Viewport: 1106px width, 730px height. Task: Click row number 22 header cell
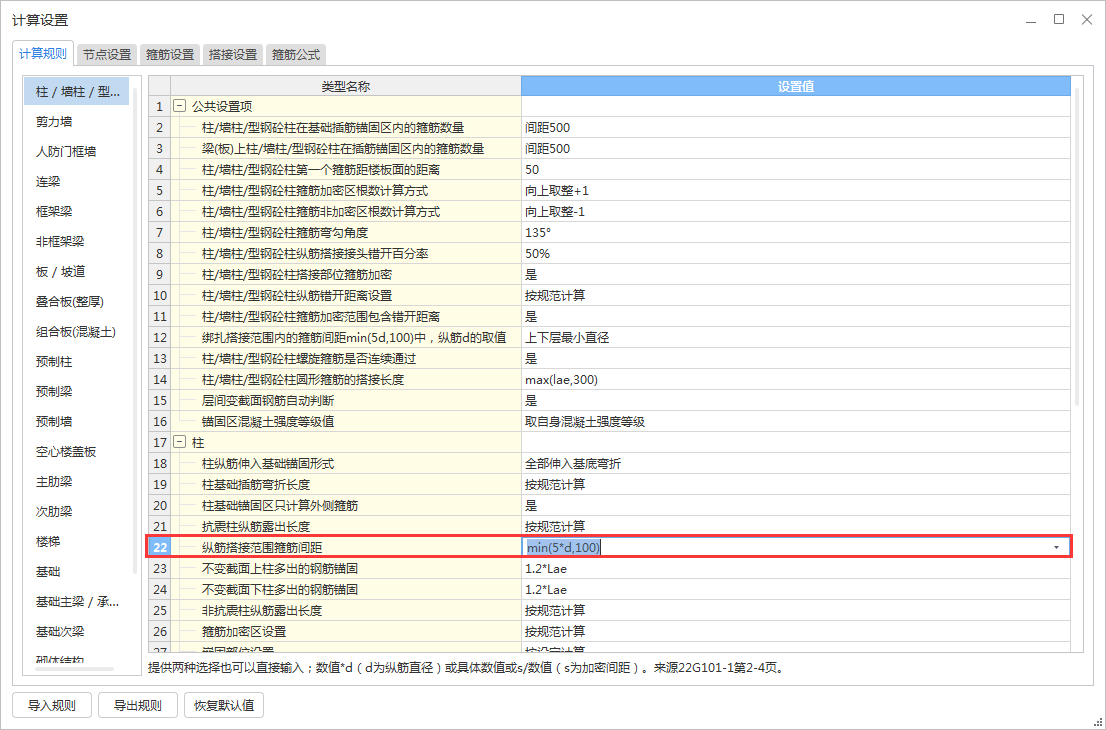(160, 547)
